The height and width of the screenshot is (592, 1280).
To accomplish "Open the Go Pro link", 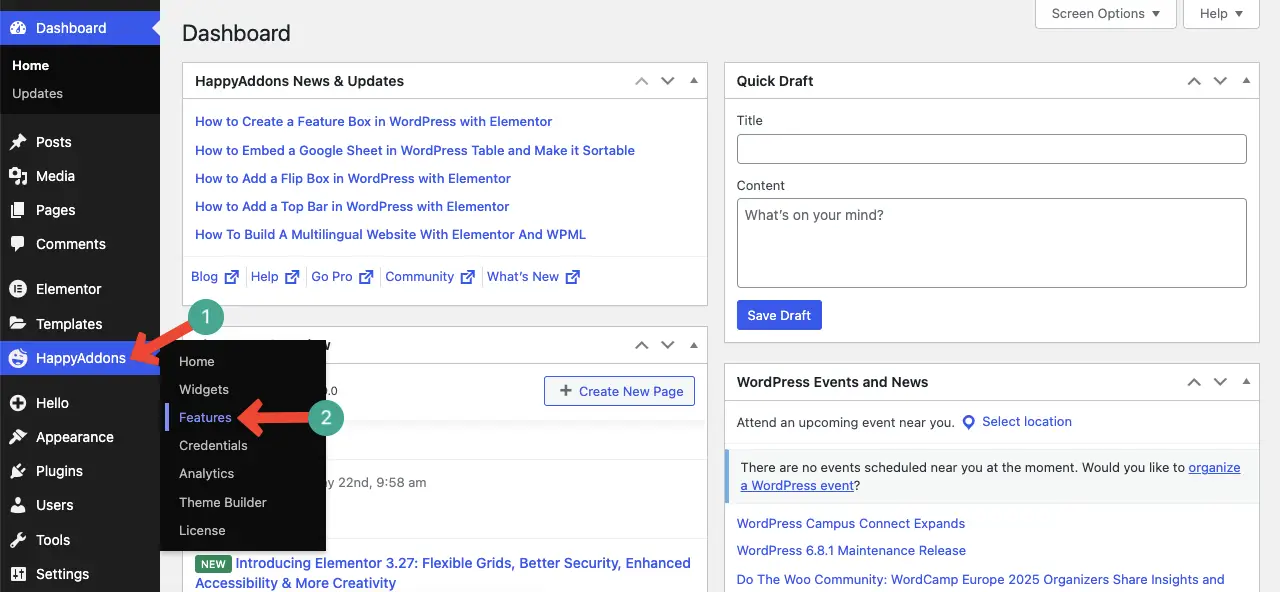I will tap(332, 277).
